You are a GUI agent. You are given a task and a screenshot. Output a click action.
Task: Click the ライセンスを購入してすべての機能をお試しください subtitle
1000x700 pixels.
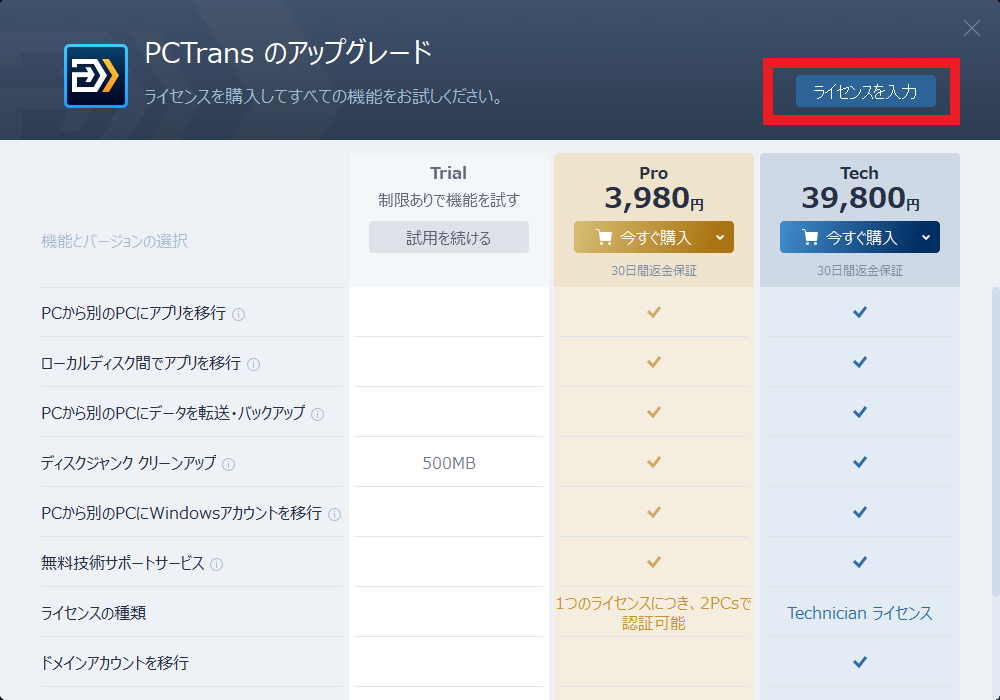point(325,96)
